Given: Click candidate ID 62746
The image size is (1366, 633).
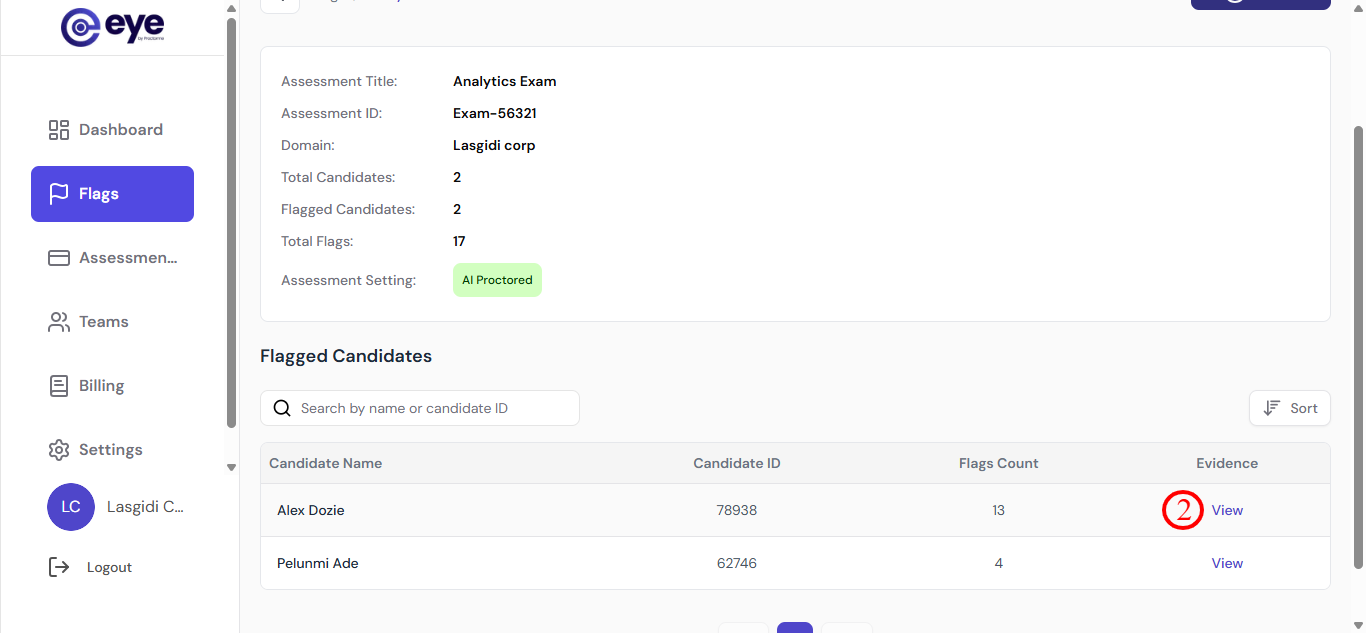Looking at the screenshot, I should (737, 563).
